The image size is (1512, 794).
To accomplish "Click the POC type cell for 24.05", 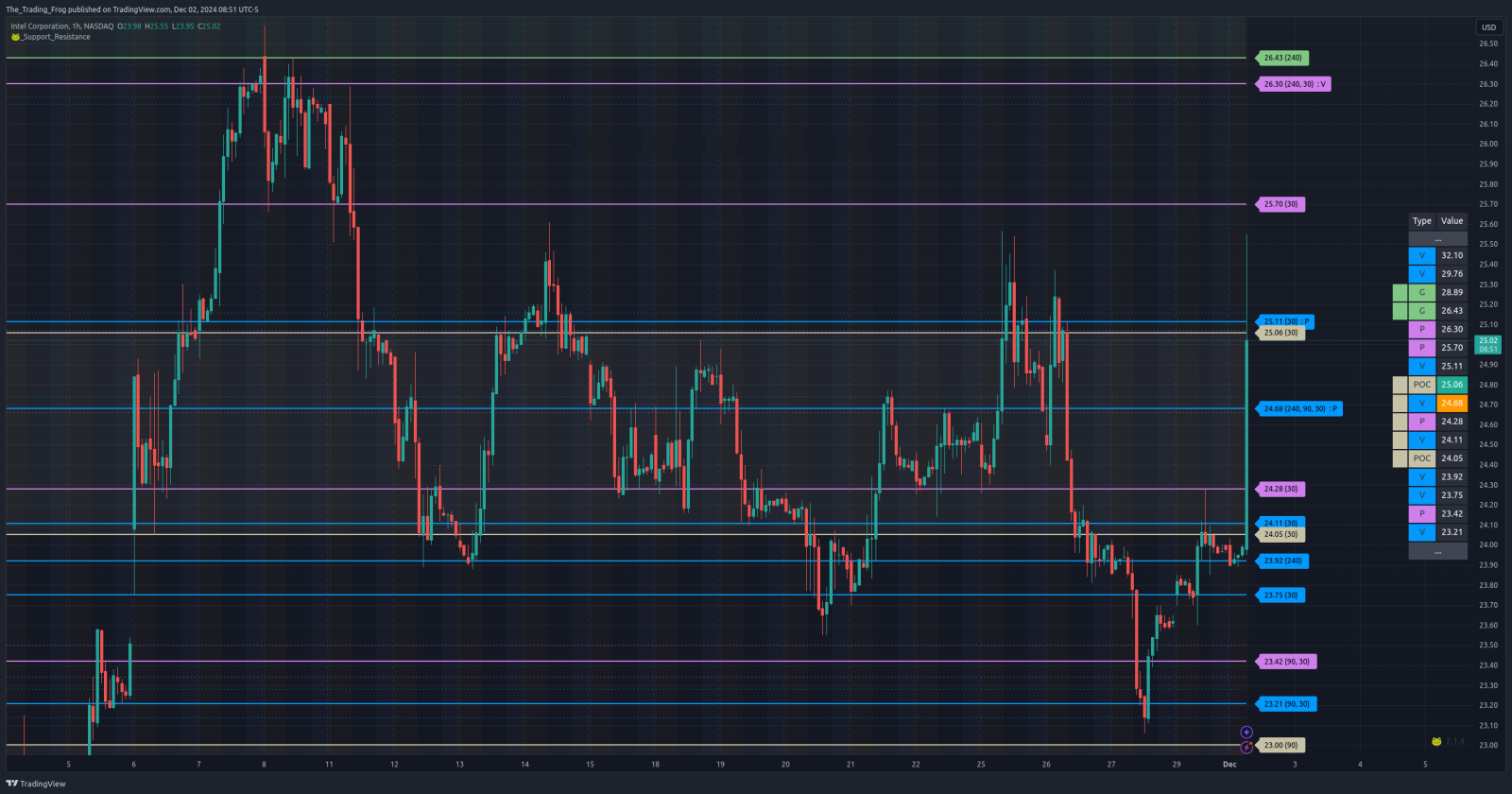I will tap(1422, 458).
